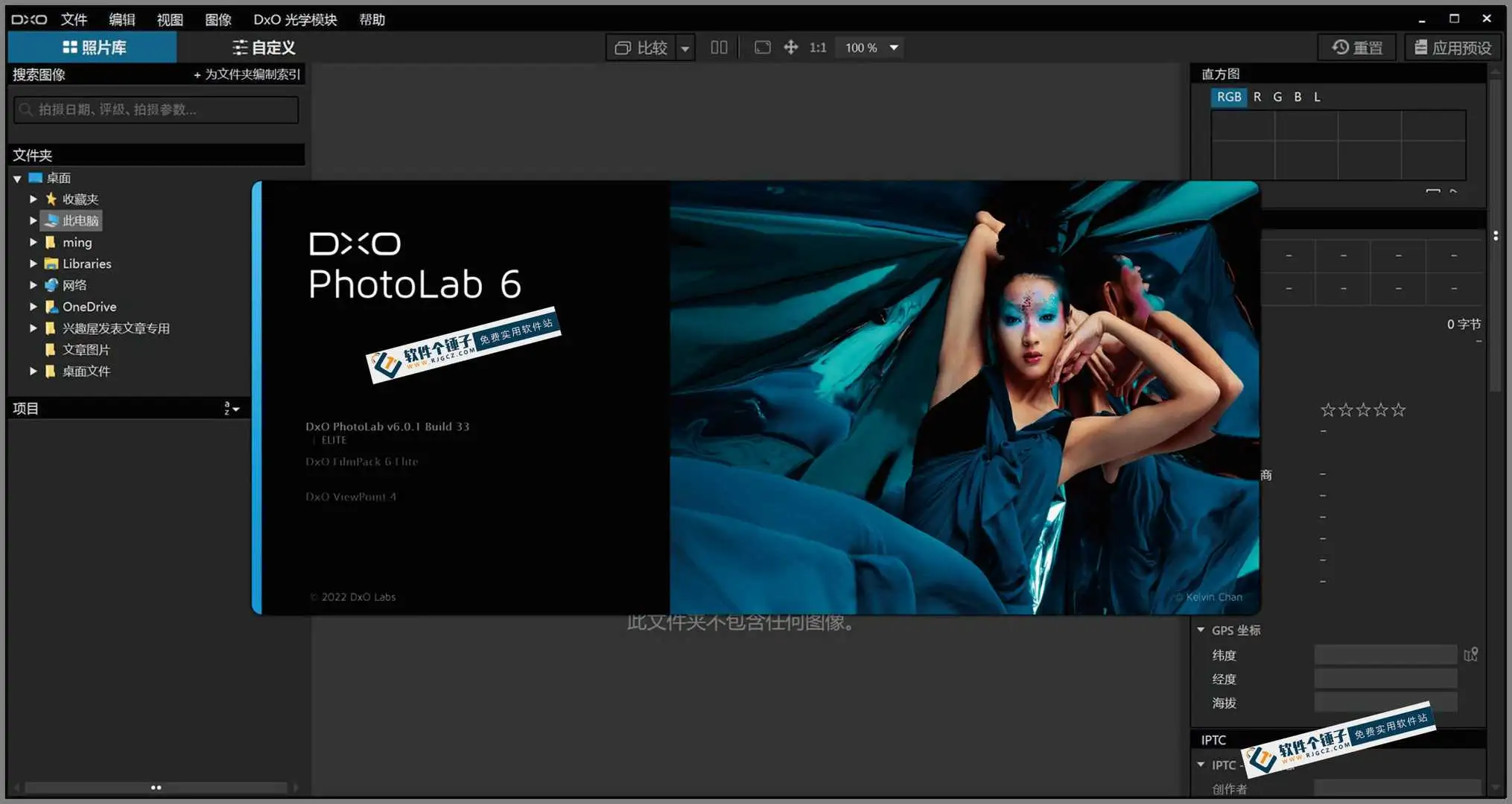Image resolution: width=1512 pixels, height=804 pixels.
Task: Open the zoom percentage dropdown
Action: pos(894,47)
